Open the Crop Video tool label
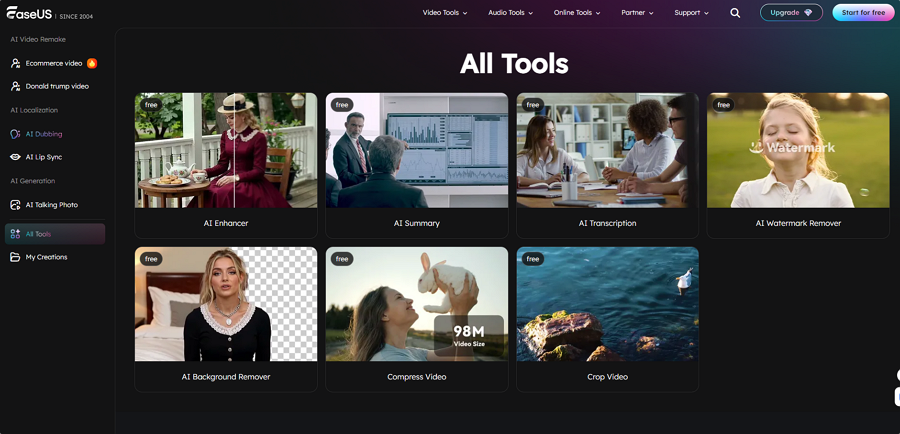 point(607,377)
